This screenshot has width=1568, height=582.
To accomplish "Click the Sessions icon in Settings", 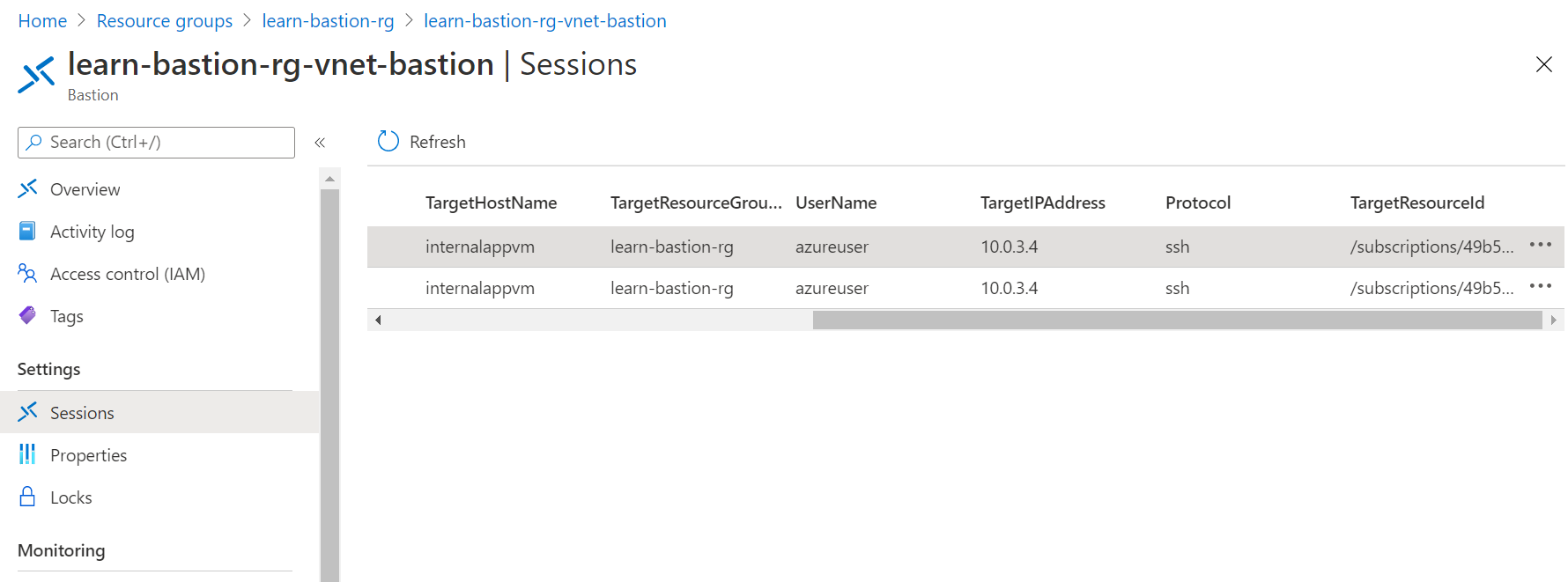I will (x=28, y=411).
